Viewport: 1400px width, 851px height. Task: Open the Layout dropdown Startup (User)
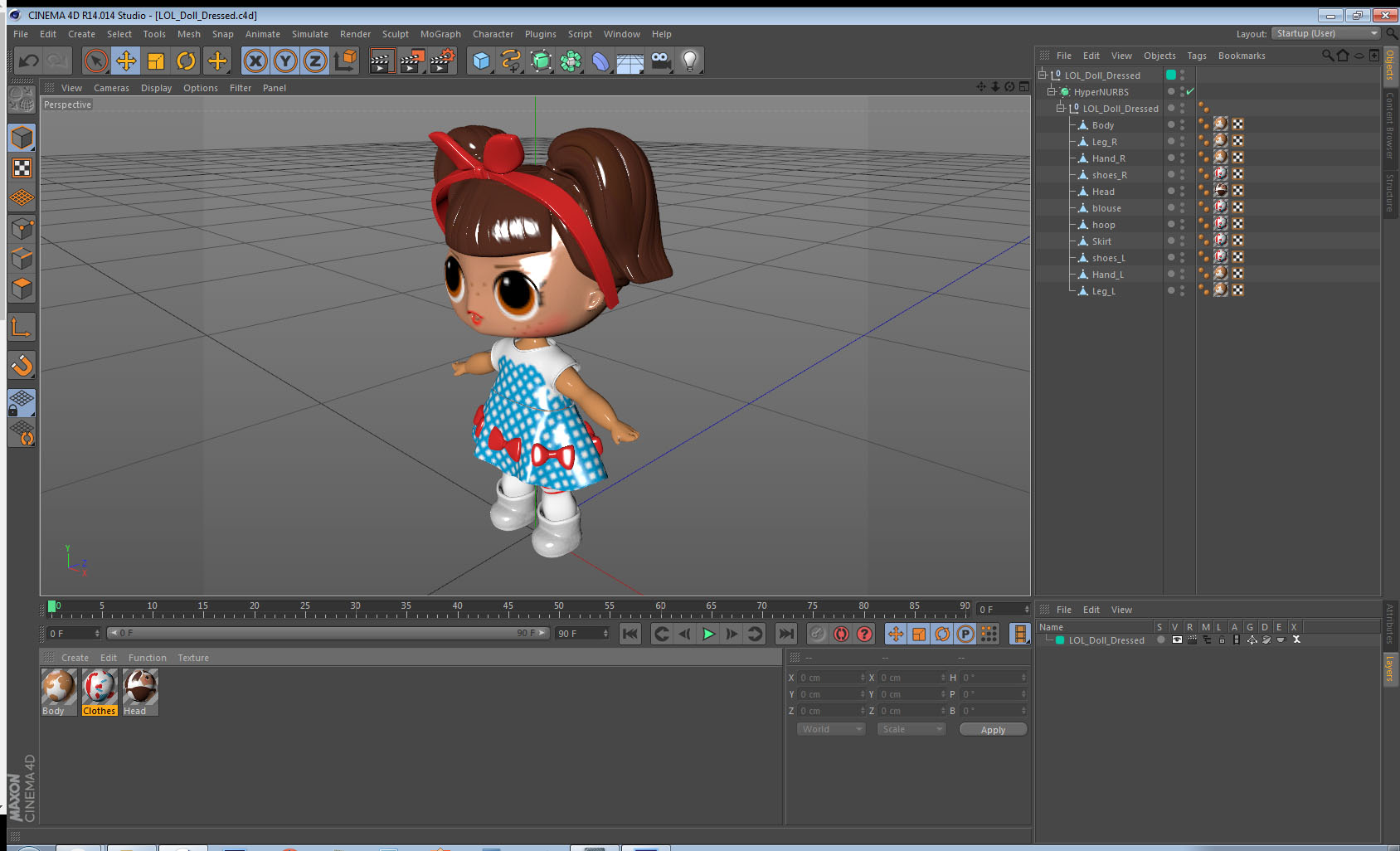(x=1325, y=33)
